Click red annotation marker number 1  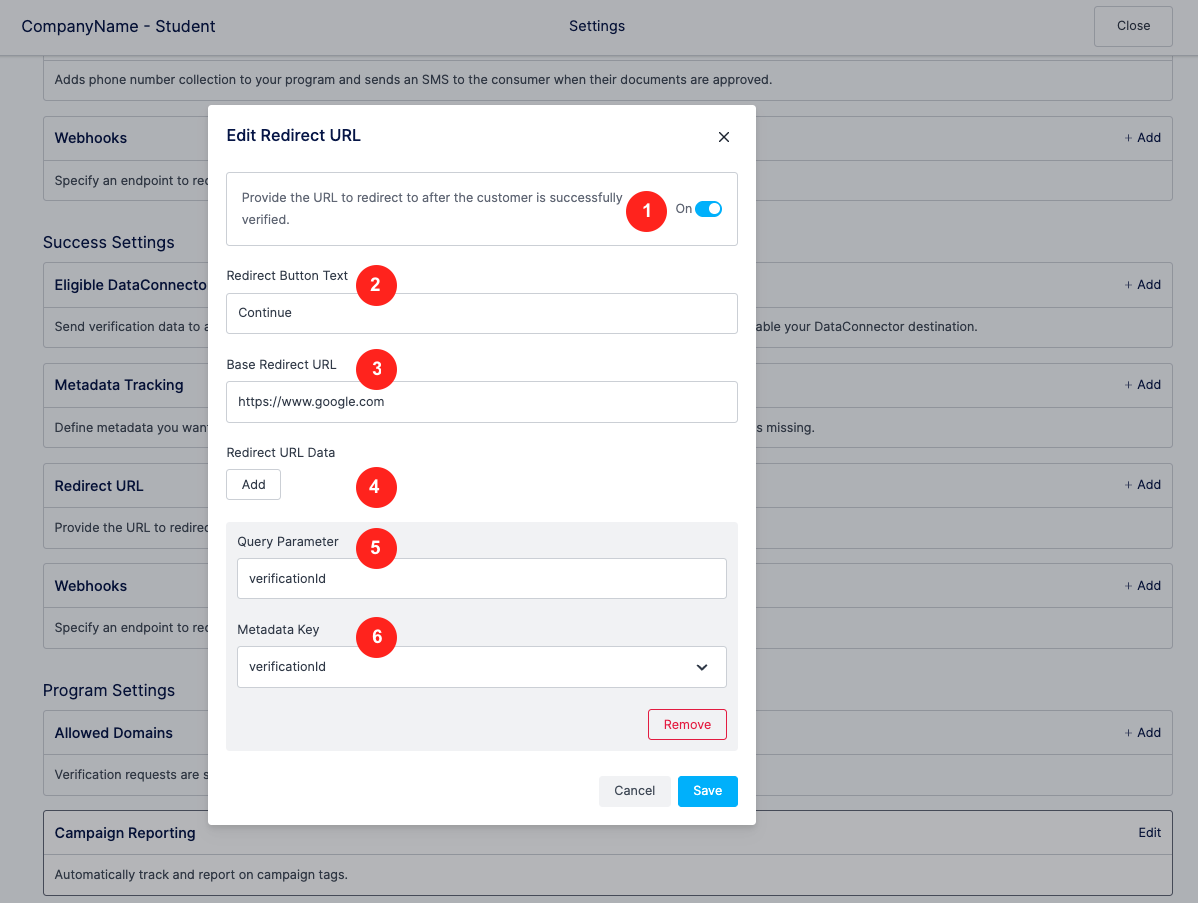click(646, 211)
